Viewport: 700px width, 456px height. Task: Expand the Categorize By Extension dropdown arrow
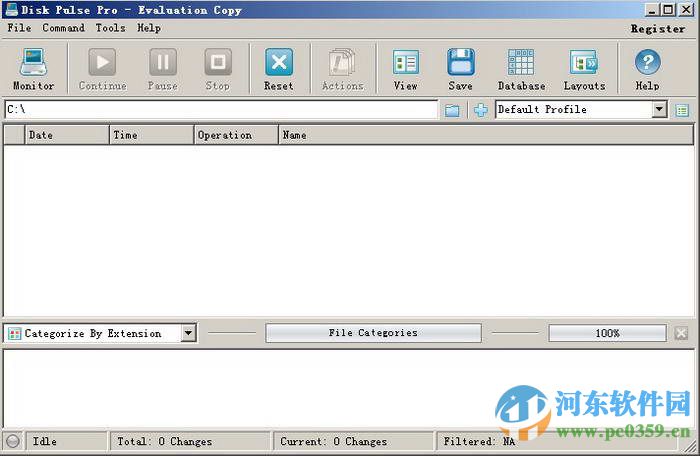pyautogui.click(x=188, y=333)
